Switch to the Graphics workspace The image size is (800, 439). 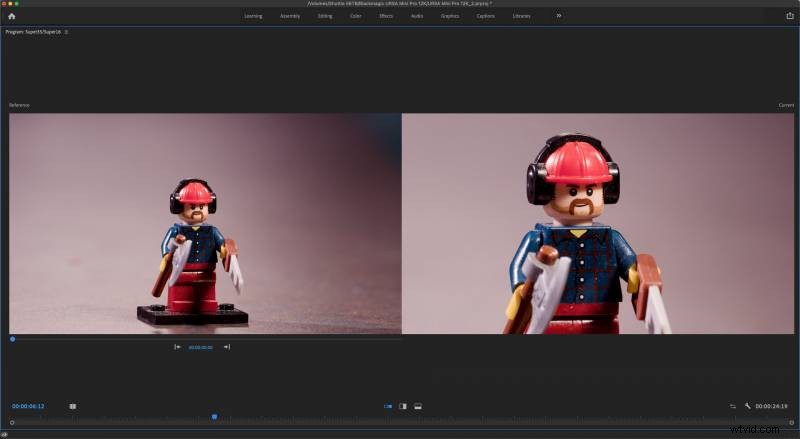(x=450, y=16)
